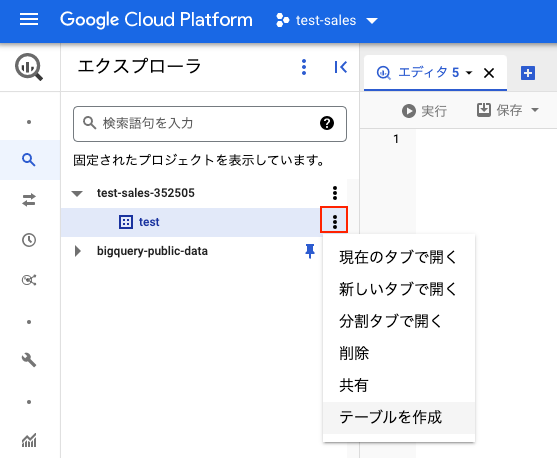This screenshot has height=458, width=557.
Task: Choose 共有 from context menu
Action: (399, 385)
